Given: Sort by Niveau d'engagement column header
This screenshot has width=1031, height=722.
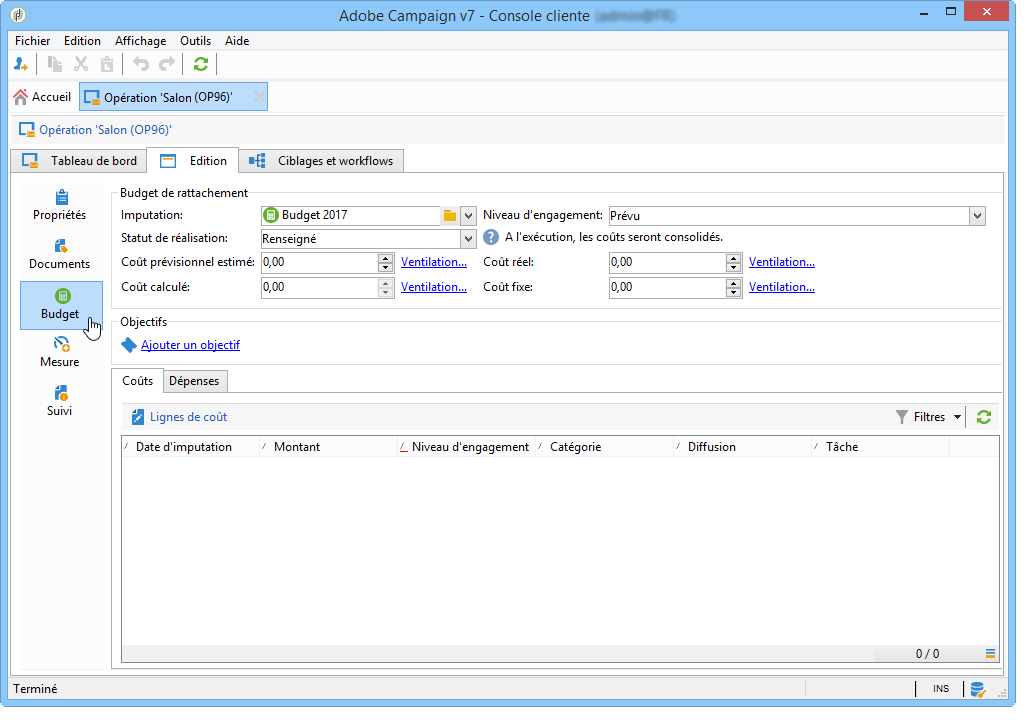Looking at the screenshot, I should (467, 446).
